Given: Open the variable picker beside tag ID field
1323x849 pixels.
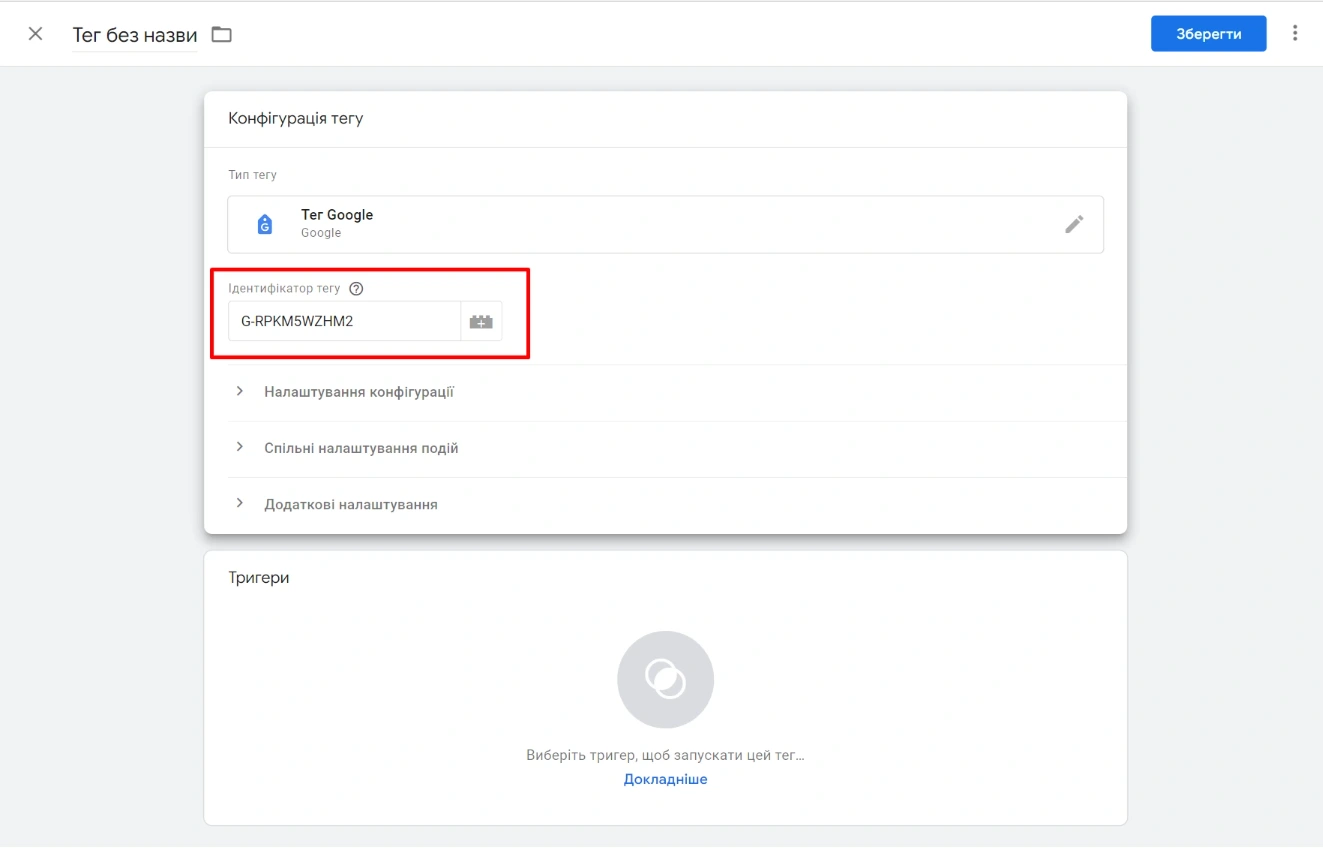Looking at the screenshot, I should [481, 322].
